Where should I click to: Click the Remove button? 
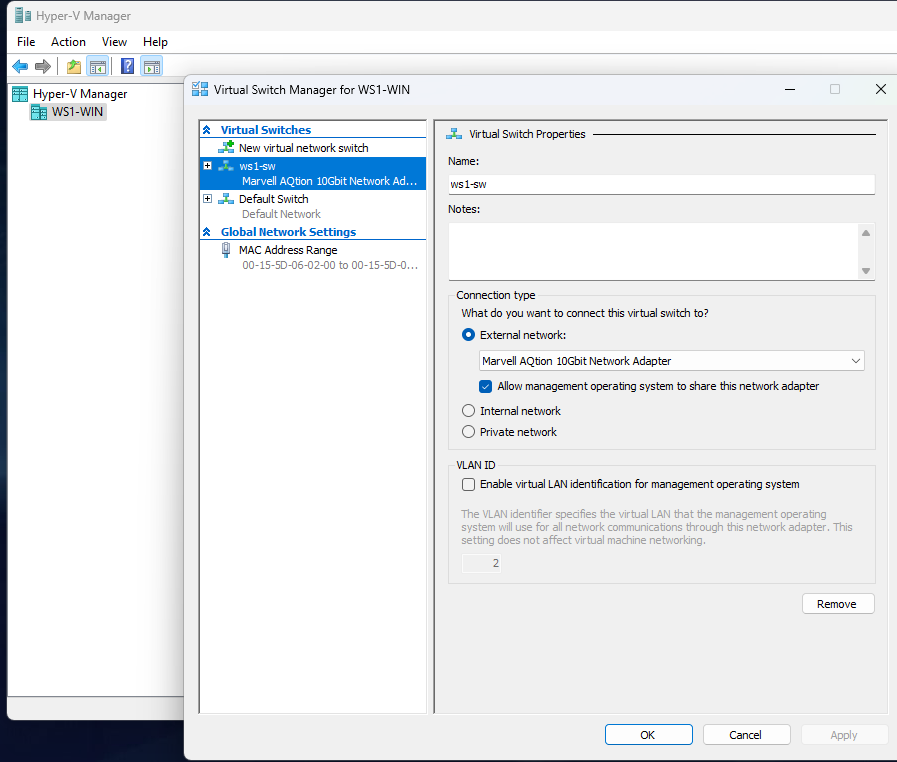[x=837, y=604]
